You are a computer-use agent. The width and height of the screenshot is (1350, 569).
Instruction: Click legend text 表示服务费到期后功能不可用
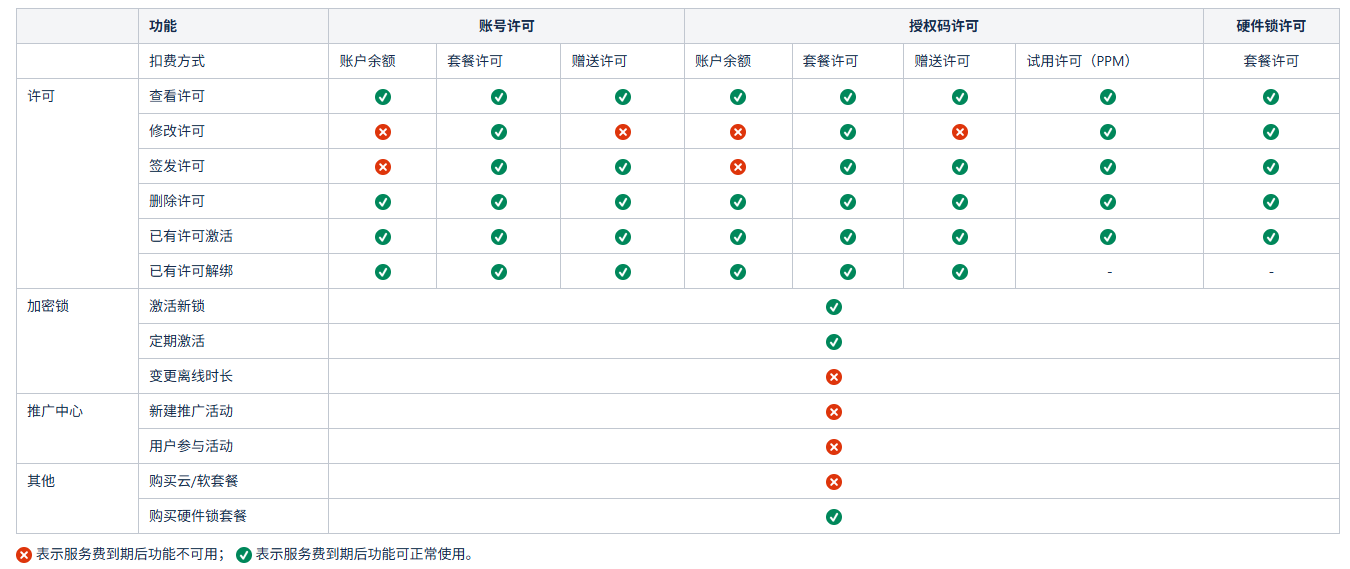[126, 555]
